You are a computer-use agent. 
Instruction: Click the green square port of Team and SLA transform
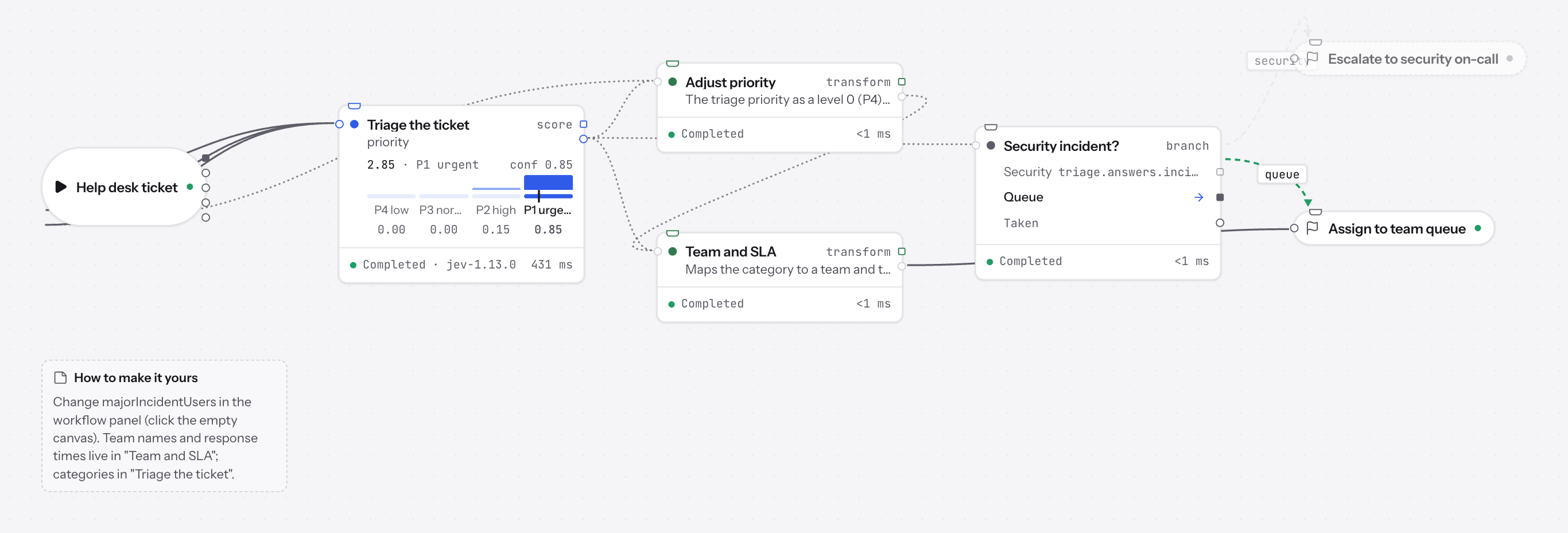(902, 251)
